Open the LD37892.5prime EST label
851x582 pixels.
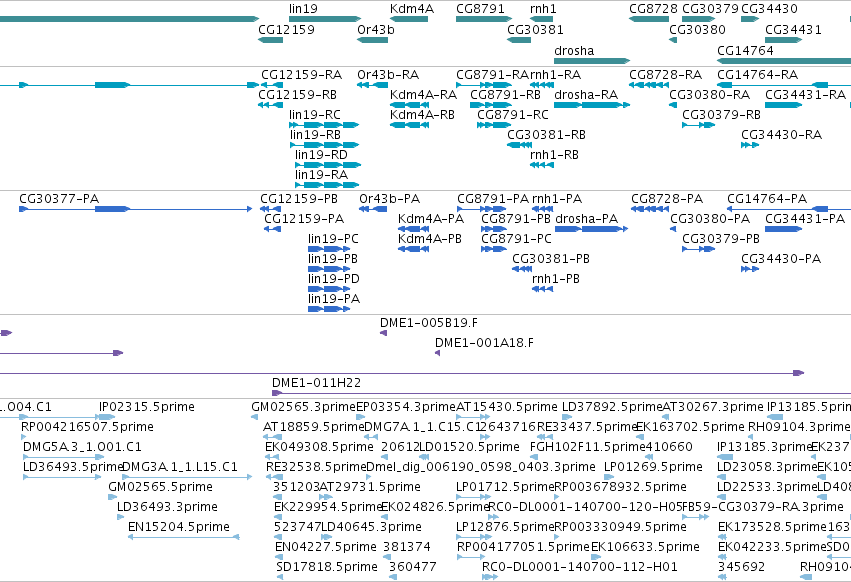612,407
